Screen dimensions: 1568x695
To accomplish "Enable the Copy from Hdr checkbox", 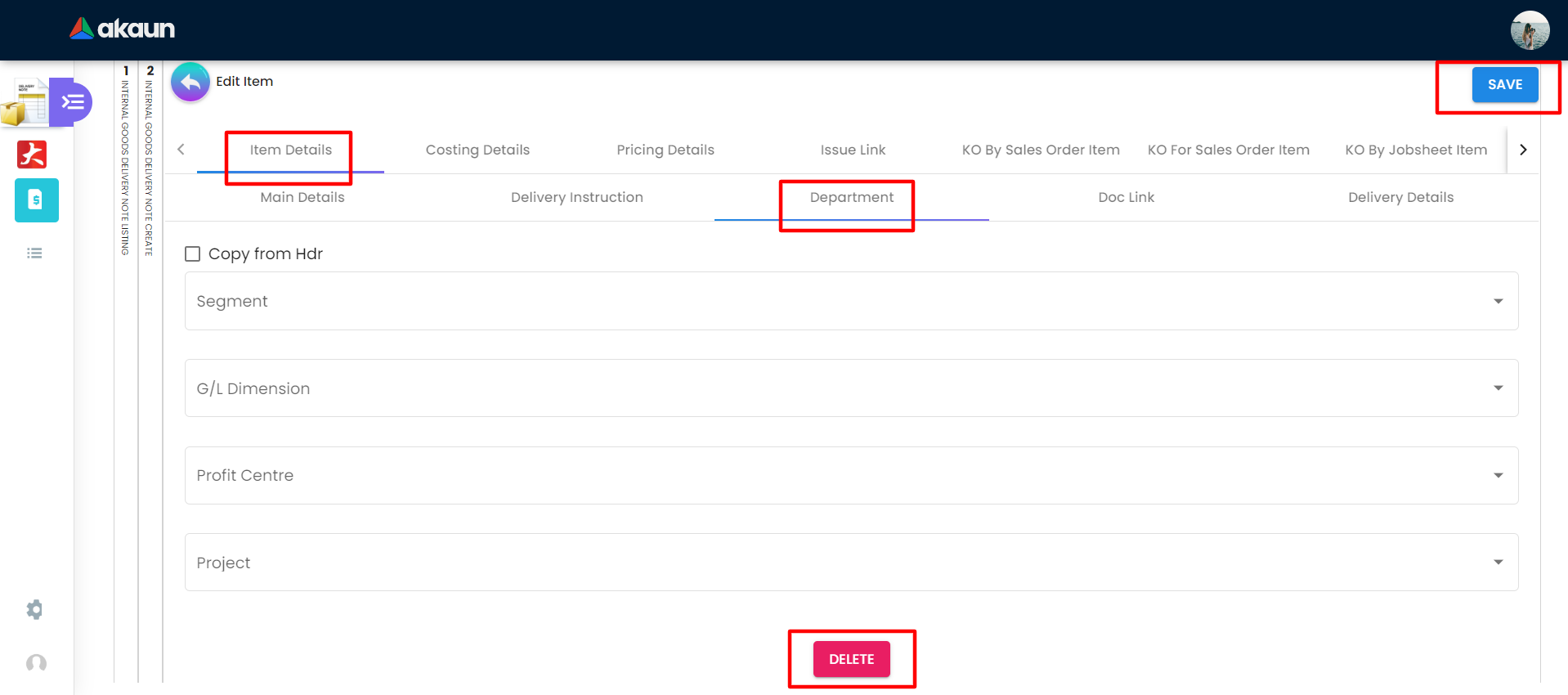I will click(x=193, y=254).
